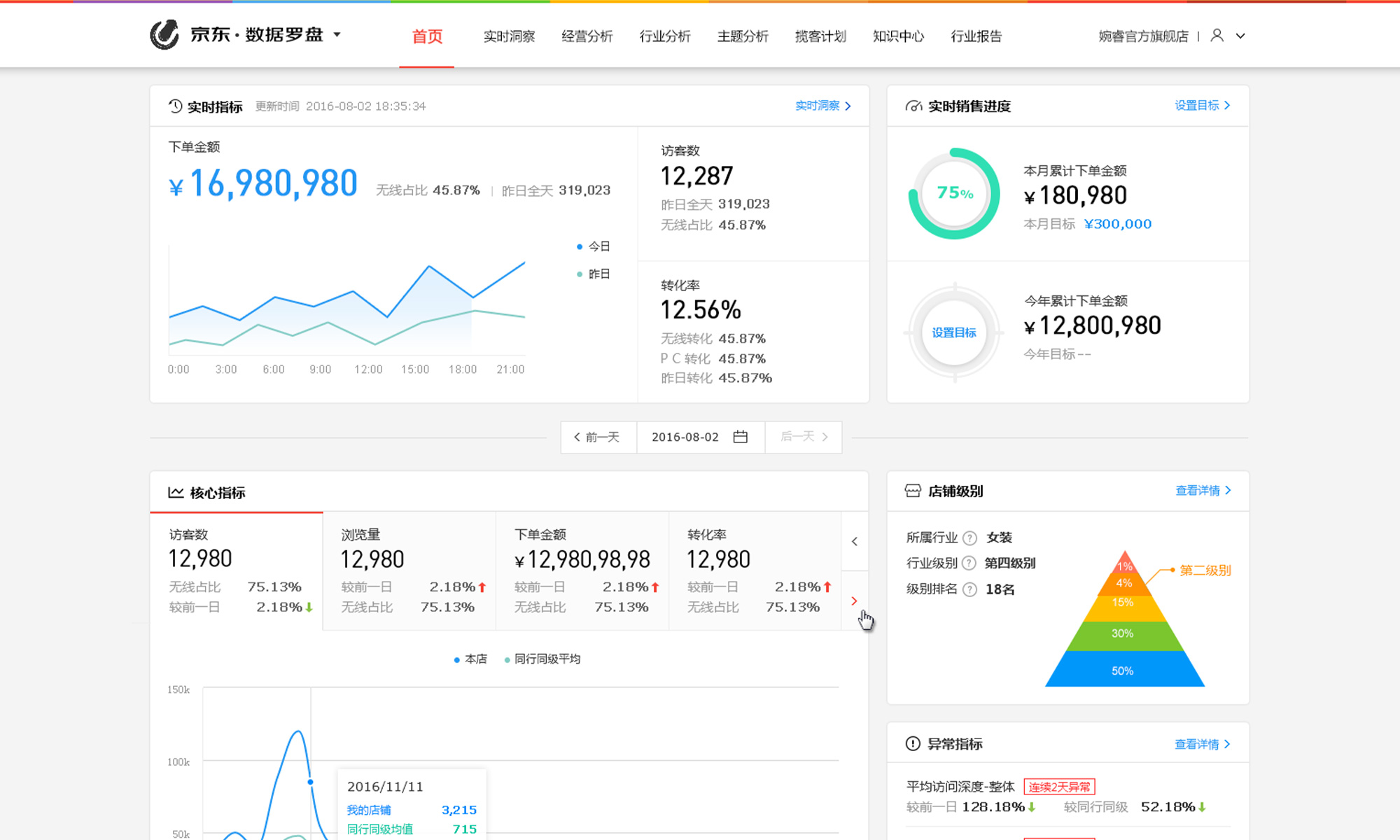
Task: Click the warning icon beside 异常指标
Action: coord(913,743)
